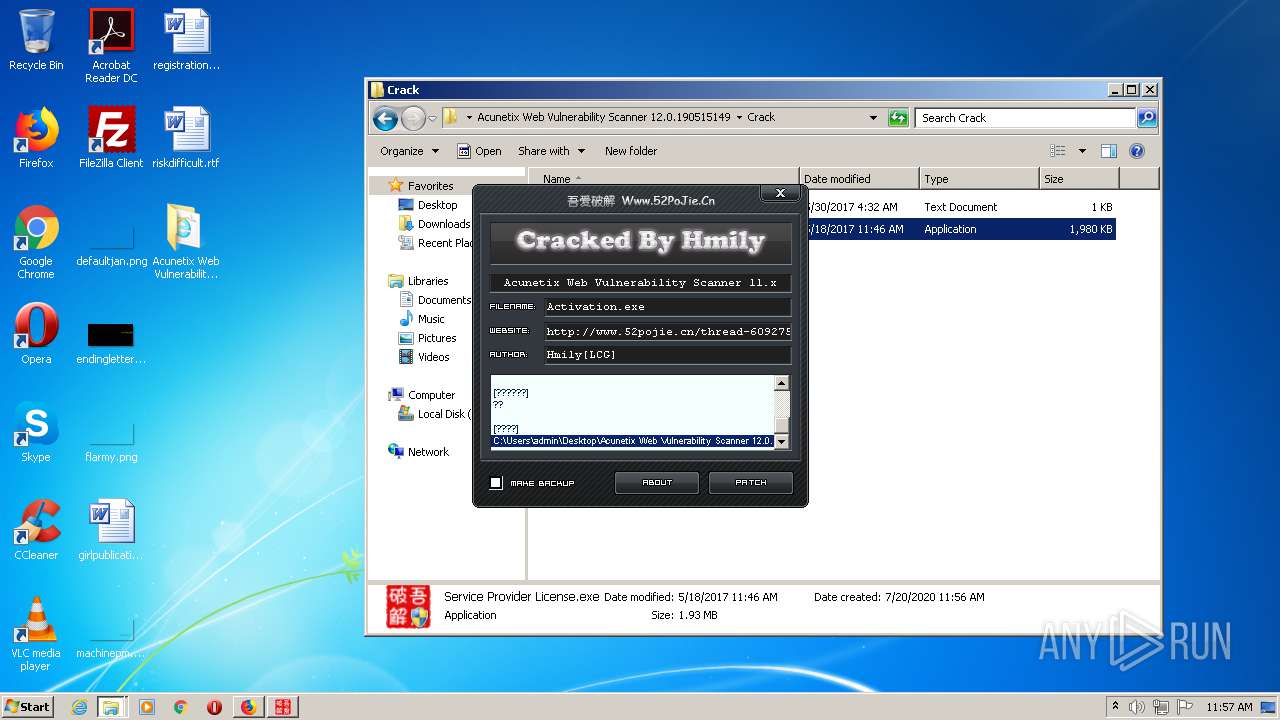1280x720 pixels.
Task: Click the search magnifier icon in Explorer
Action: pyautogui.click(x=1147, y=118)
